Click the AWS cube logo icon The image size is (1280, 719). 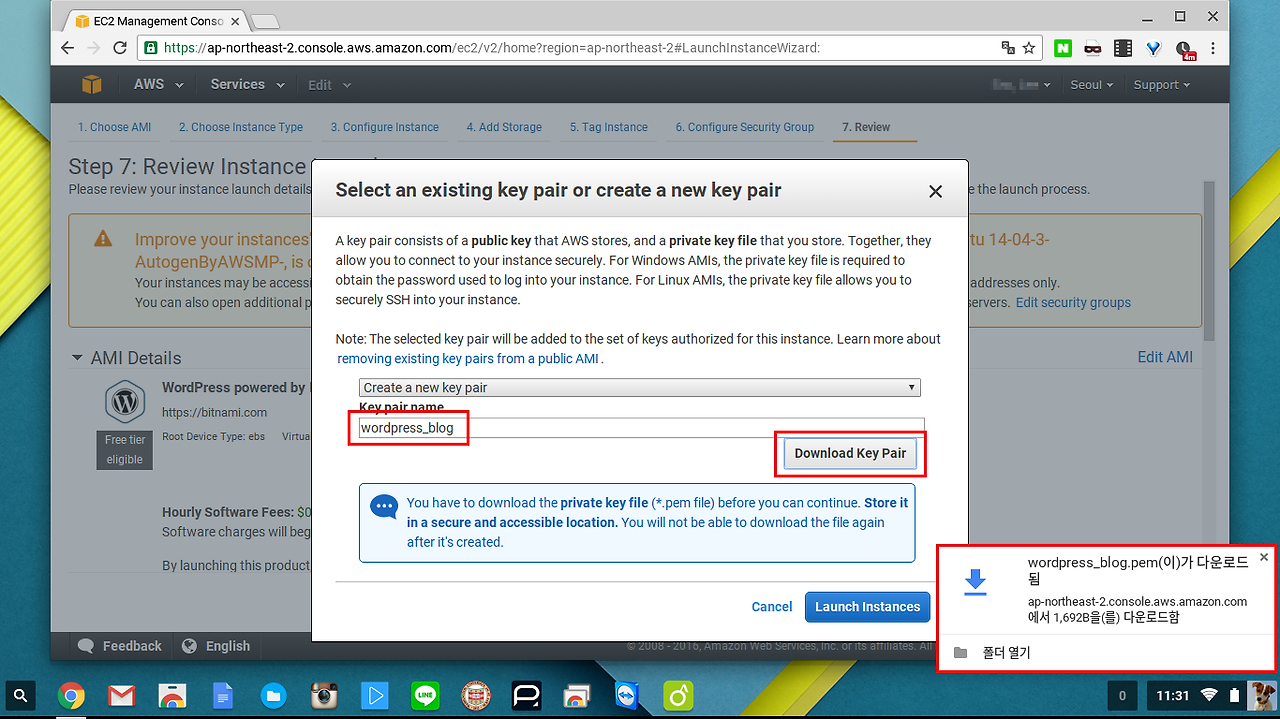[x=92, y=85]
